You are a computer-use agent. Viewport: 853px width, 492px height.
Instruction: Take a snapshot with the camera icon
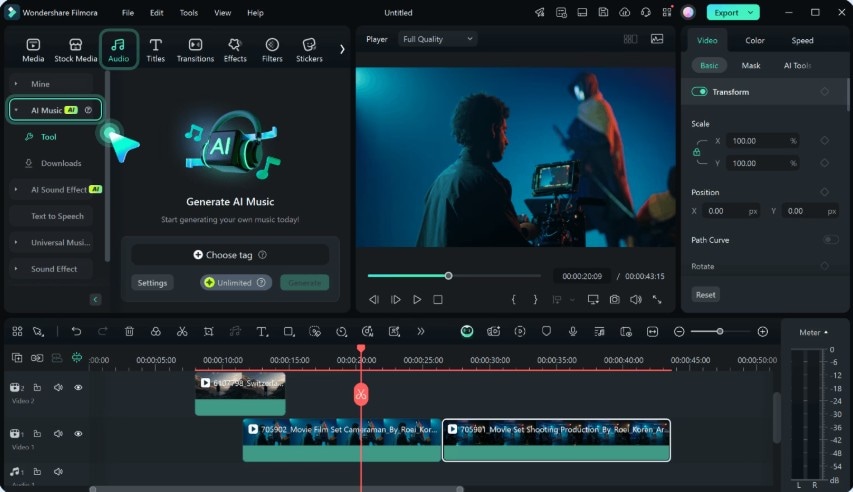click(x=614, y=299)
